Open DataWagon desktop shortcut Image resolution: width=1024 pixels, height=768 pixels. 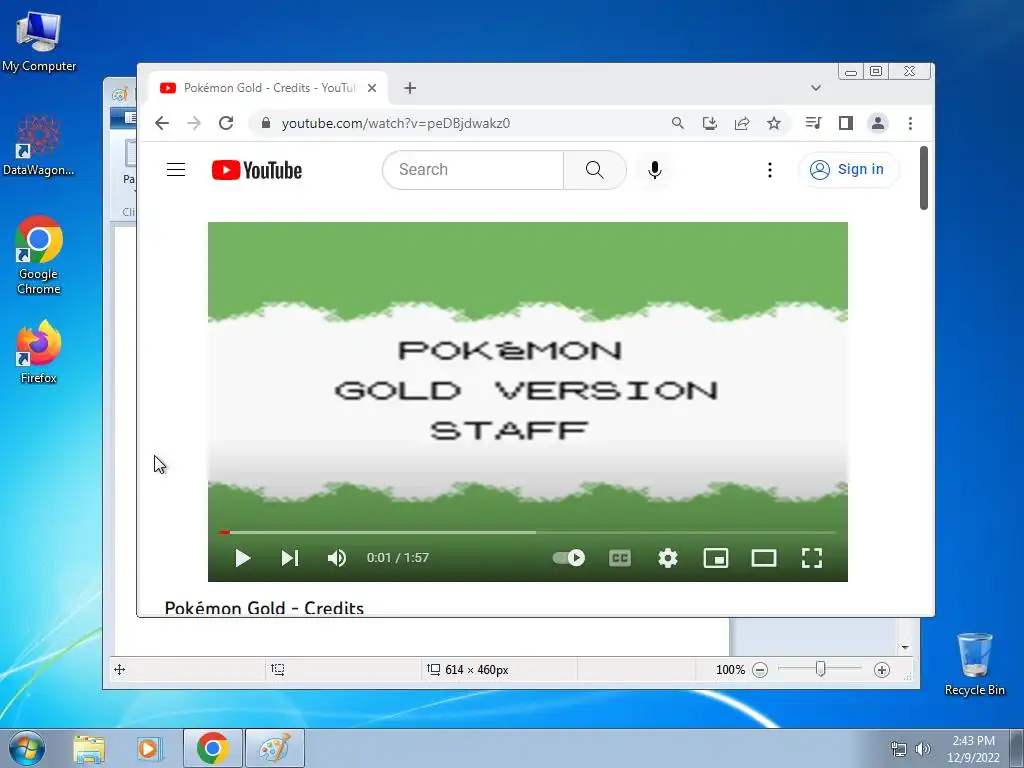point(39,145)
